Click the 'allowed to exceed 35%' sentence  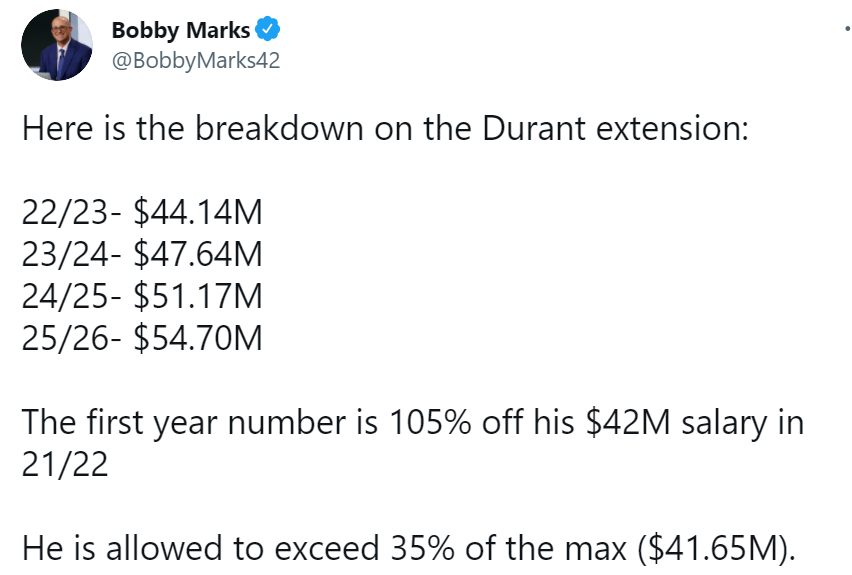click(x=409, y=548)
